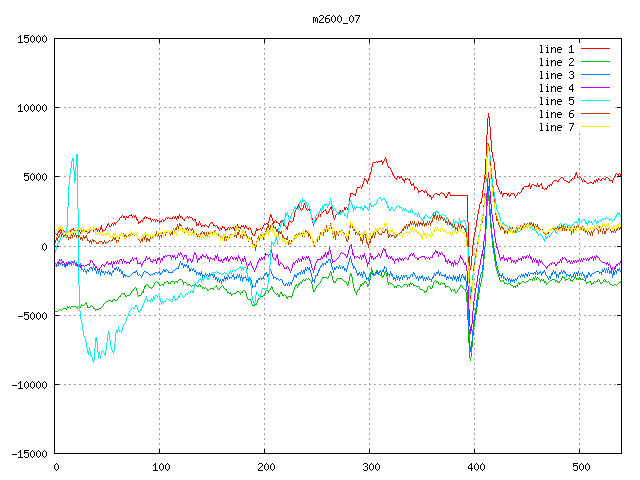Click the -15000 y-axis tick label
This screenshot has width=640, height=480.
[x=27, y=454]
